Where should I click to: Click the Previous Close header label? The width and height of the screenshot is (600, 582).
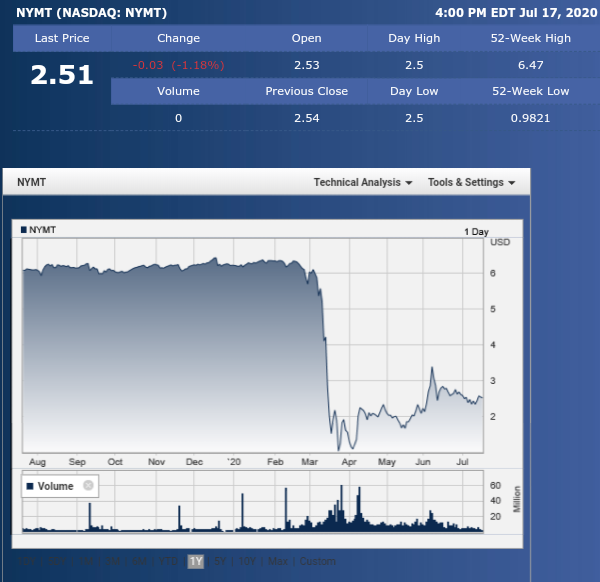pyautogui.click(x=307, y=91)
